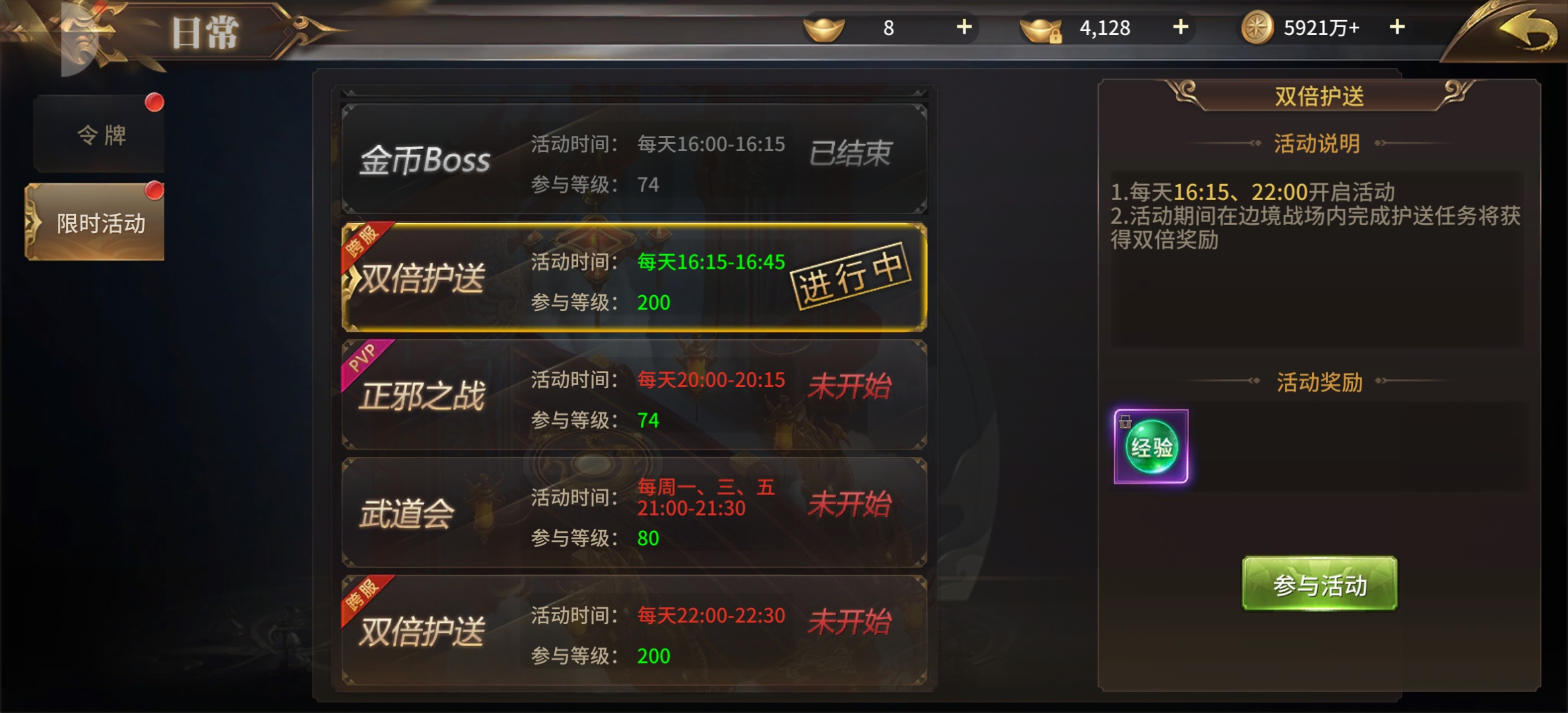Open the green 经验 reward item icon

[x=1151, y=447]
